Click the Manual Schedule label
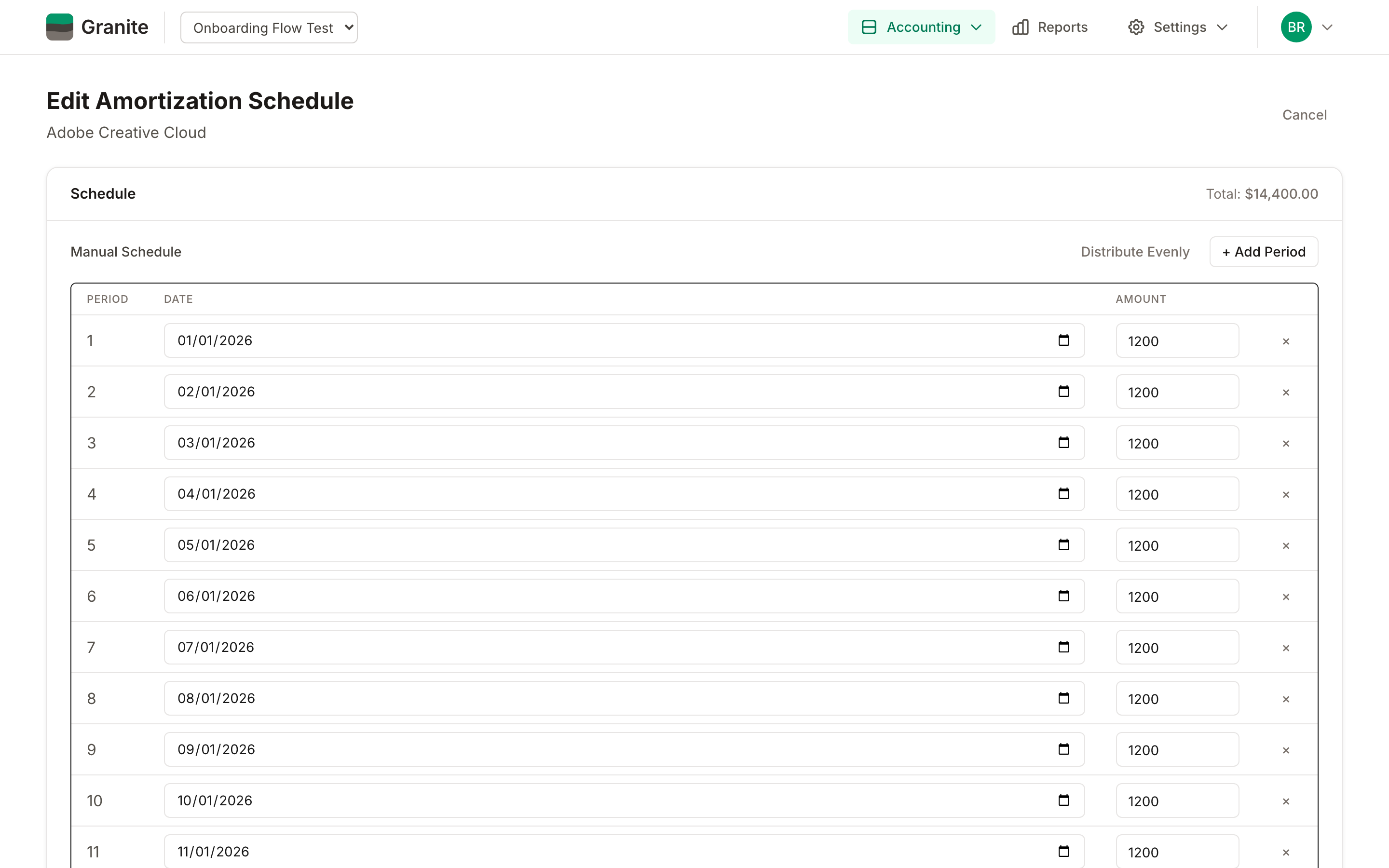This screenshot has height=868, width=1389. (126, 251)
